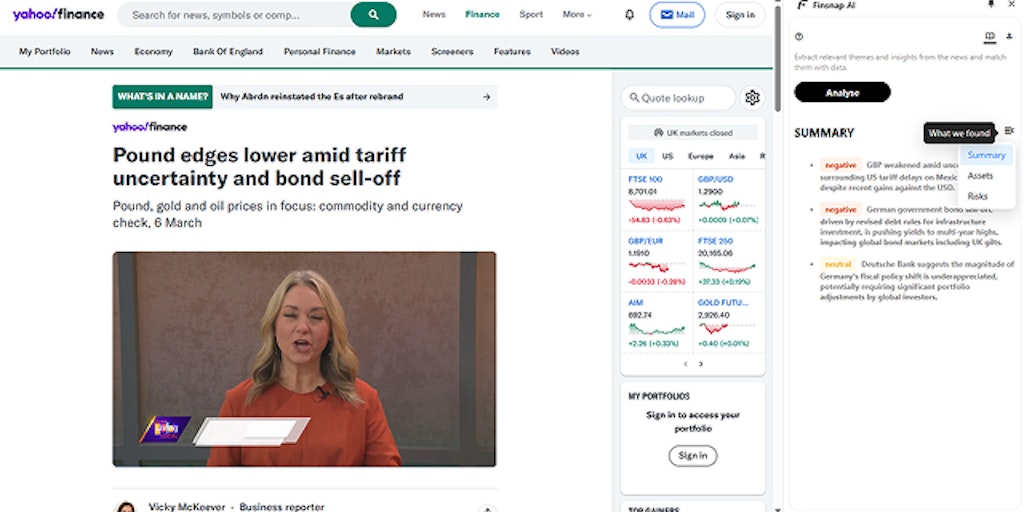Open the Videos section
Image resolution: width=1024 pixels, height=512 pixels.
coord(565,52)
